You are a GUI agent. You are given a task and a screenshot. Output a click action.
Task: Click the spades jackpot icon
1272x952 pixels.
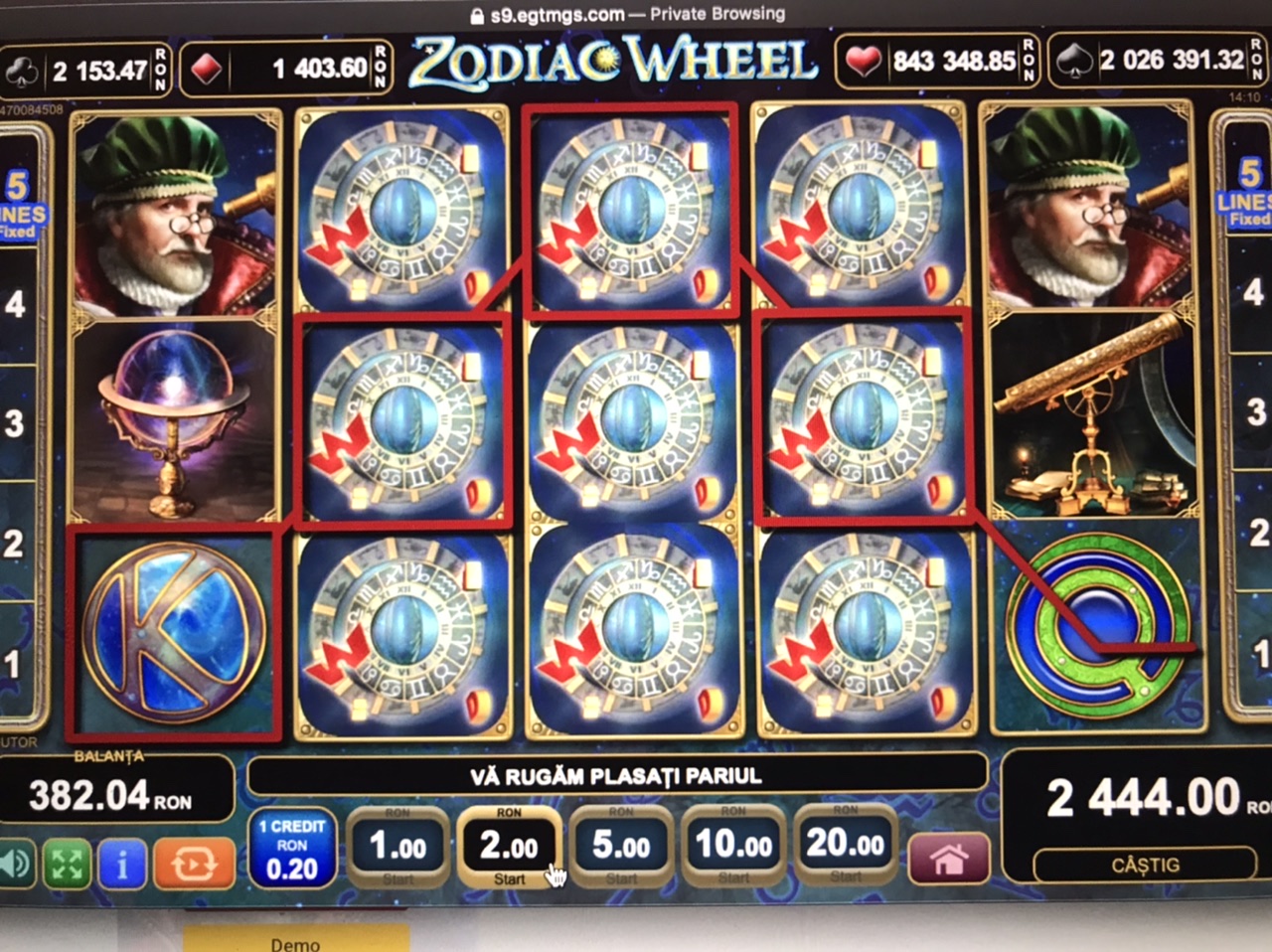pos(1072,62)
